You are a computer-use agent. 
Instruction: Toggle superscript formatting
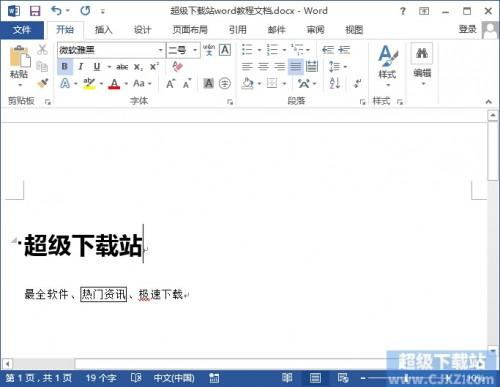tap(154, 67)
